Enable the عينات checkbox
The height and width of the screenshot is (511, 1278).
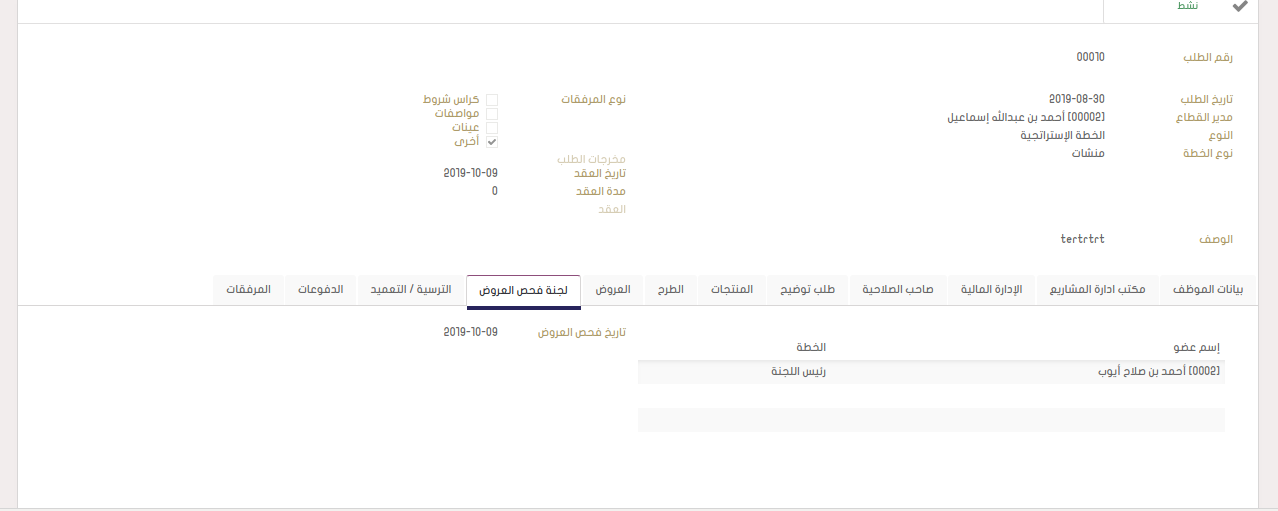tap(491, 128)
